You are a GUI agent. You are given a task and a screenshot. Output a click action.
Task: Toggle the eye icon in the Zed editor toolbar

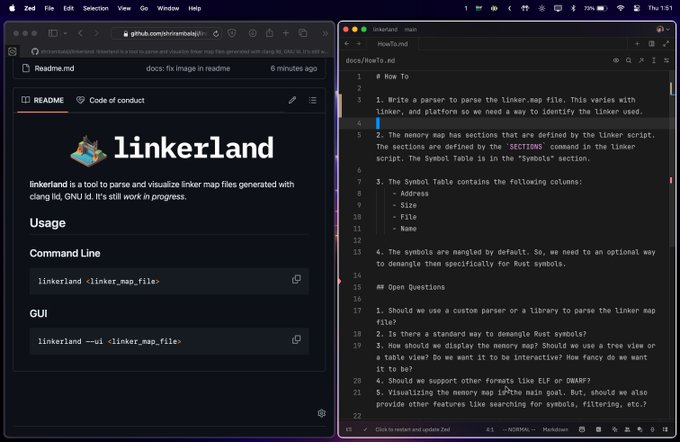pos(616,60)
